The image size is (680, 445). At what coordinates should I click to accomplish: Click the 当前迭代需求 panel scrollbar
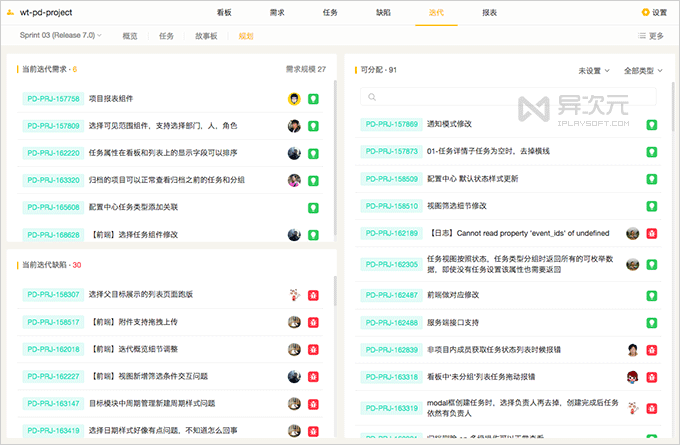(x=335, y=158)
